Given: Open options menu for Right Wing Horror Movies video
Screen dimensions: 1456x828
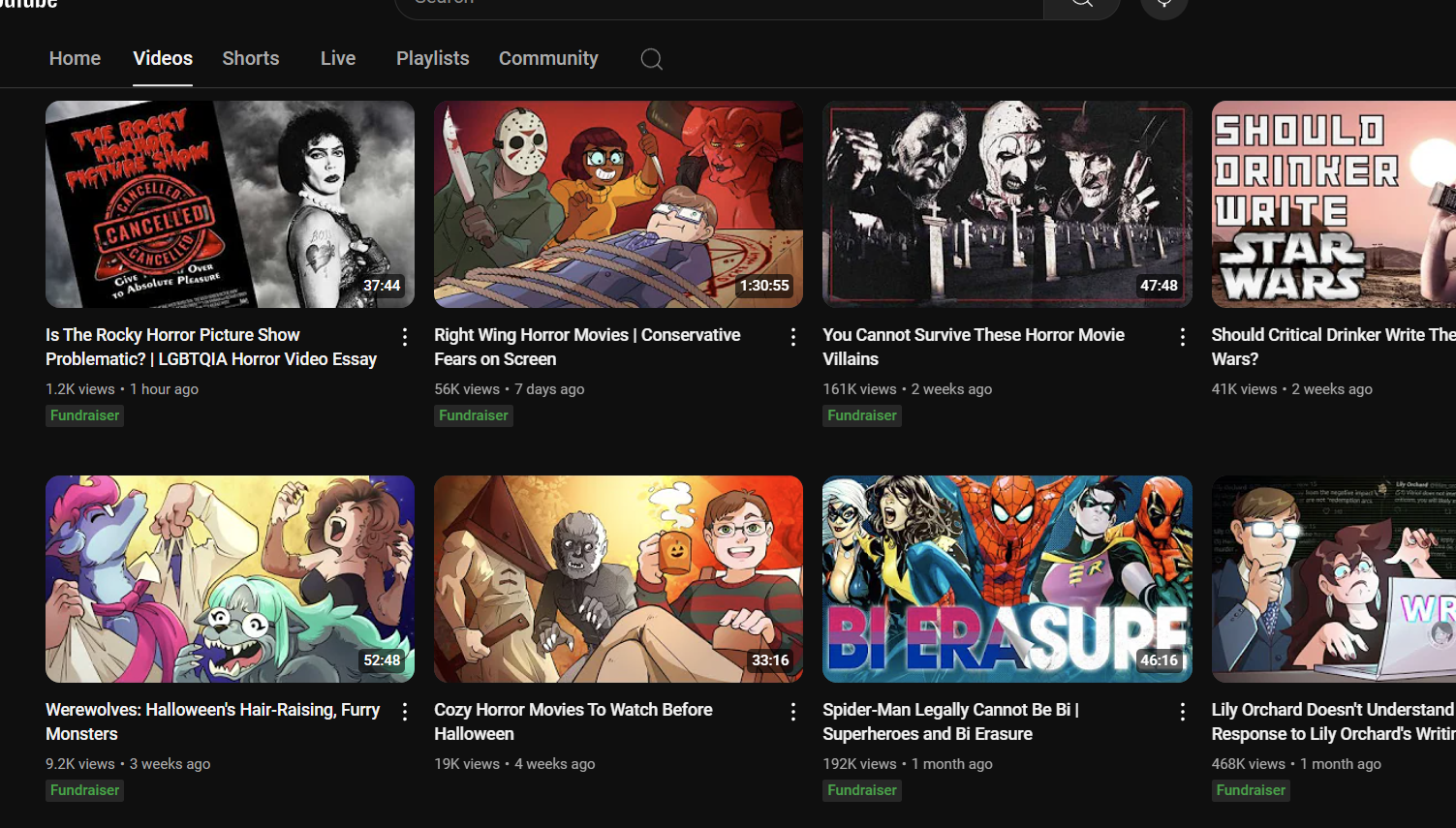Looking at the screenshot, I should (793, 337).
